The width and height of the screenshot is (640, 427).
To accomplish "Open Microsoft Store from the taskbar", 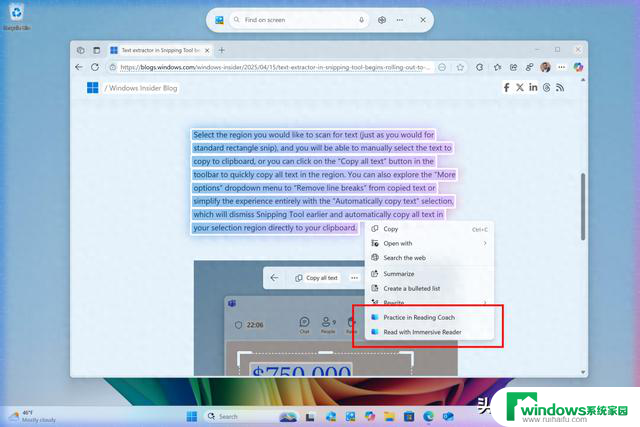I will (409, 417).
